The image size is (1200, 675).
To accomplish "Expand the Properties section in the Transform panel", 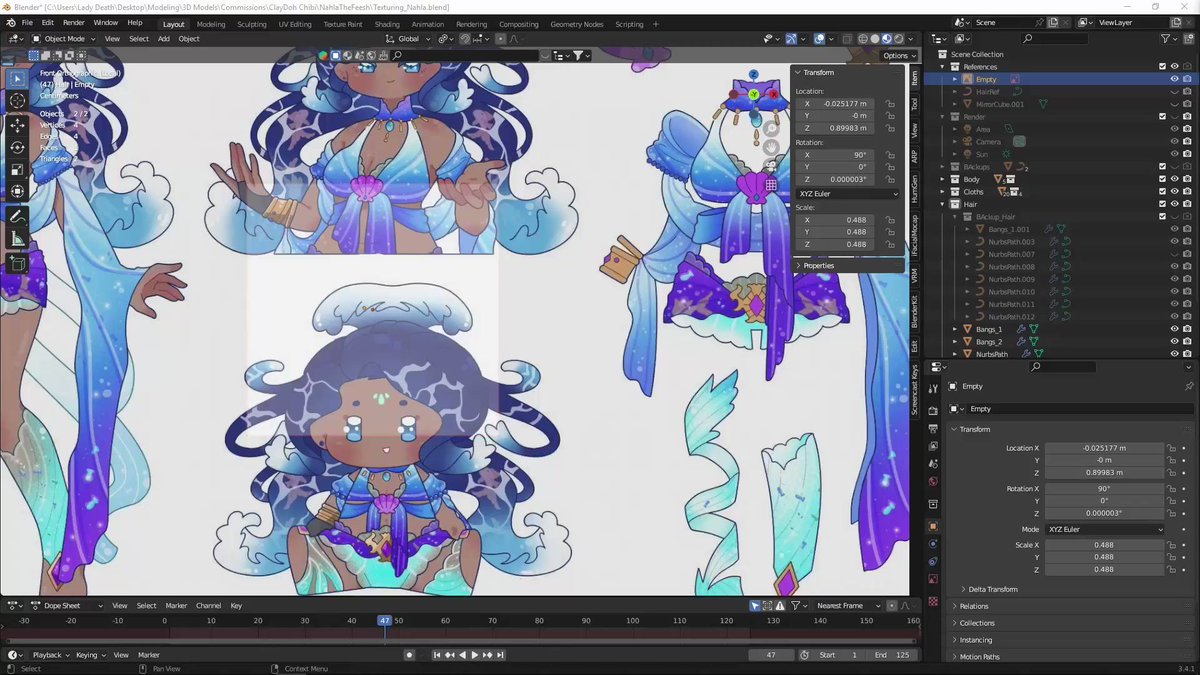I will pyautogui.click(x=818, y=265).
